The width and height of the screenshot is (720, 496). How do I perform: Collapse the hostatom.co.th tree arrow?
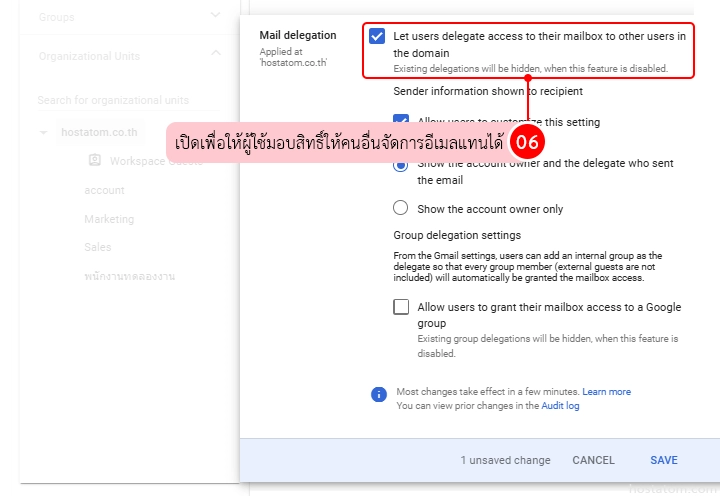(44, 132)
